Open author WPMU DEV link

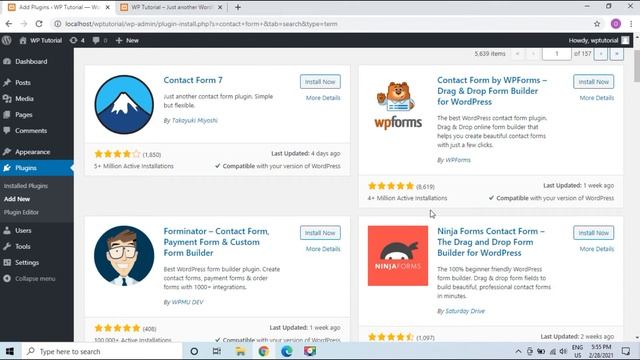click(187, 302)
